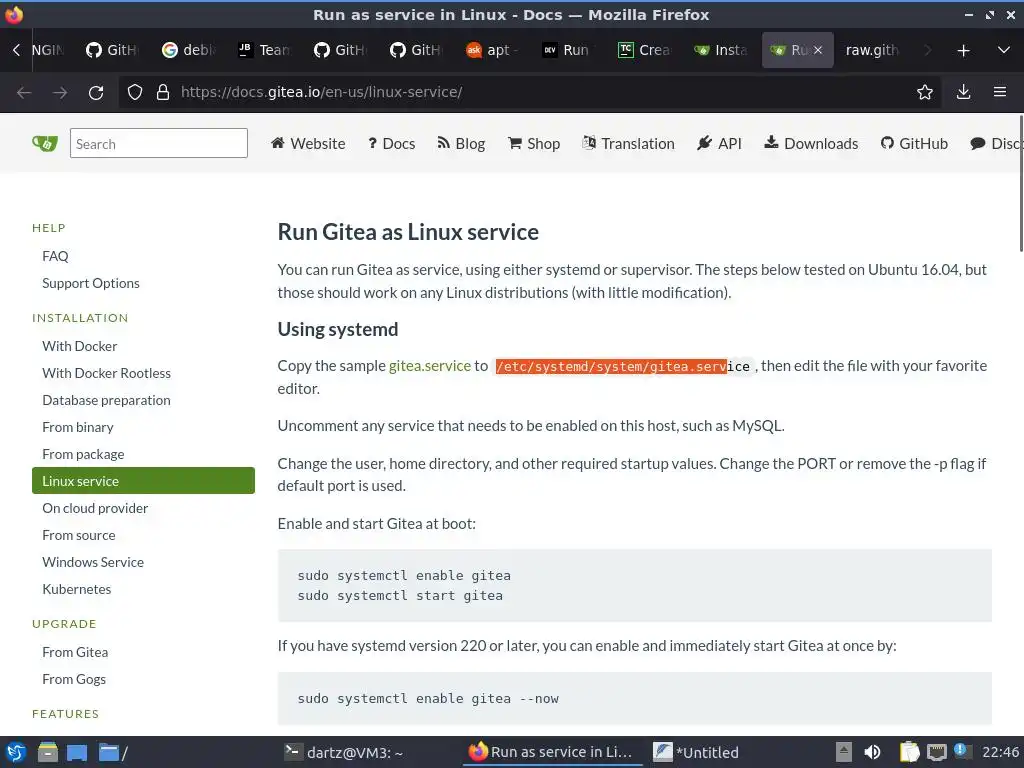This screenshot has height=768, width=1024.
Task: Click the padlock site info icon
Action: click(163, 92)
